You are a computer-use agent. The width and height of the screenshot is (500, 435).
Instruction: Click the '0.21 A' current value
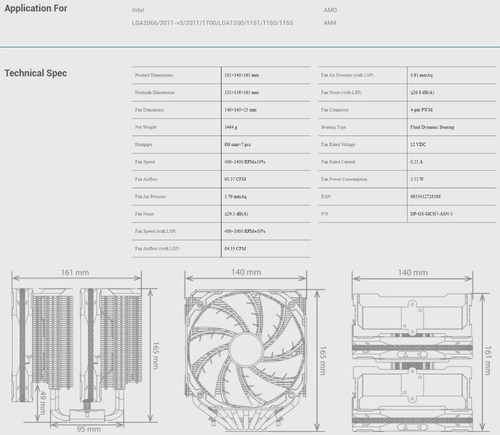click(x=417, y=162)
